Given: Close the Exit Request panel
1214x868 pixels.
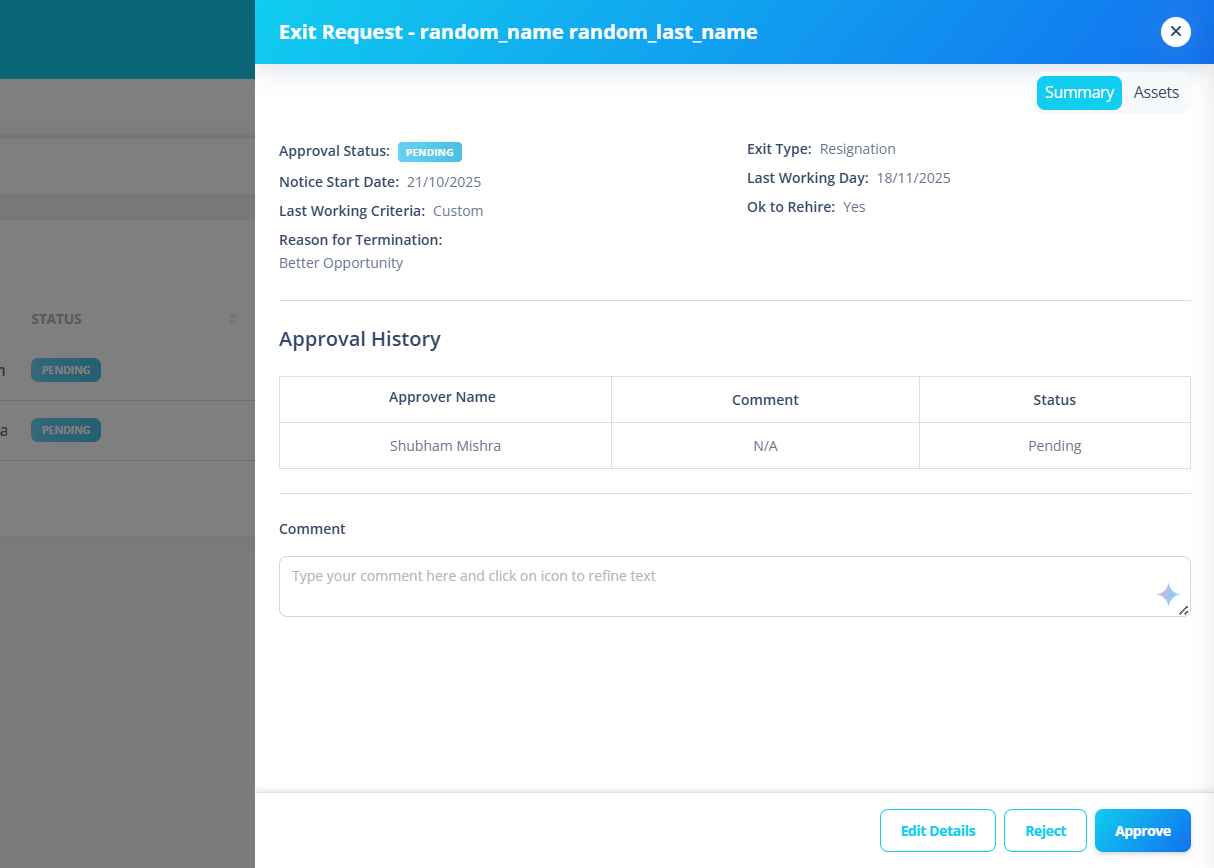Looking at the screenshot, I should coord(1175,32).
